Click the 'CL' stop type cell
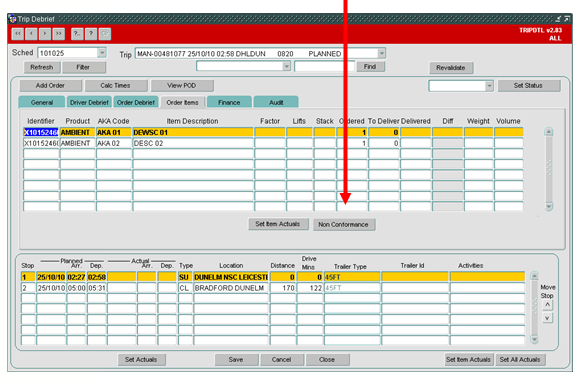Image resolution: width=583 pixels, height=381 pixels. pos(185,288)
